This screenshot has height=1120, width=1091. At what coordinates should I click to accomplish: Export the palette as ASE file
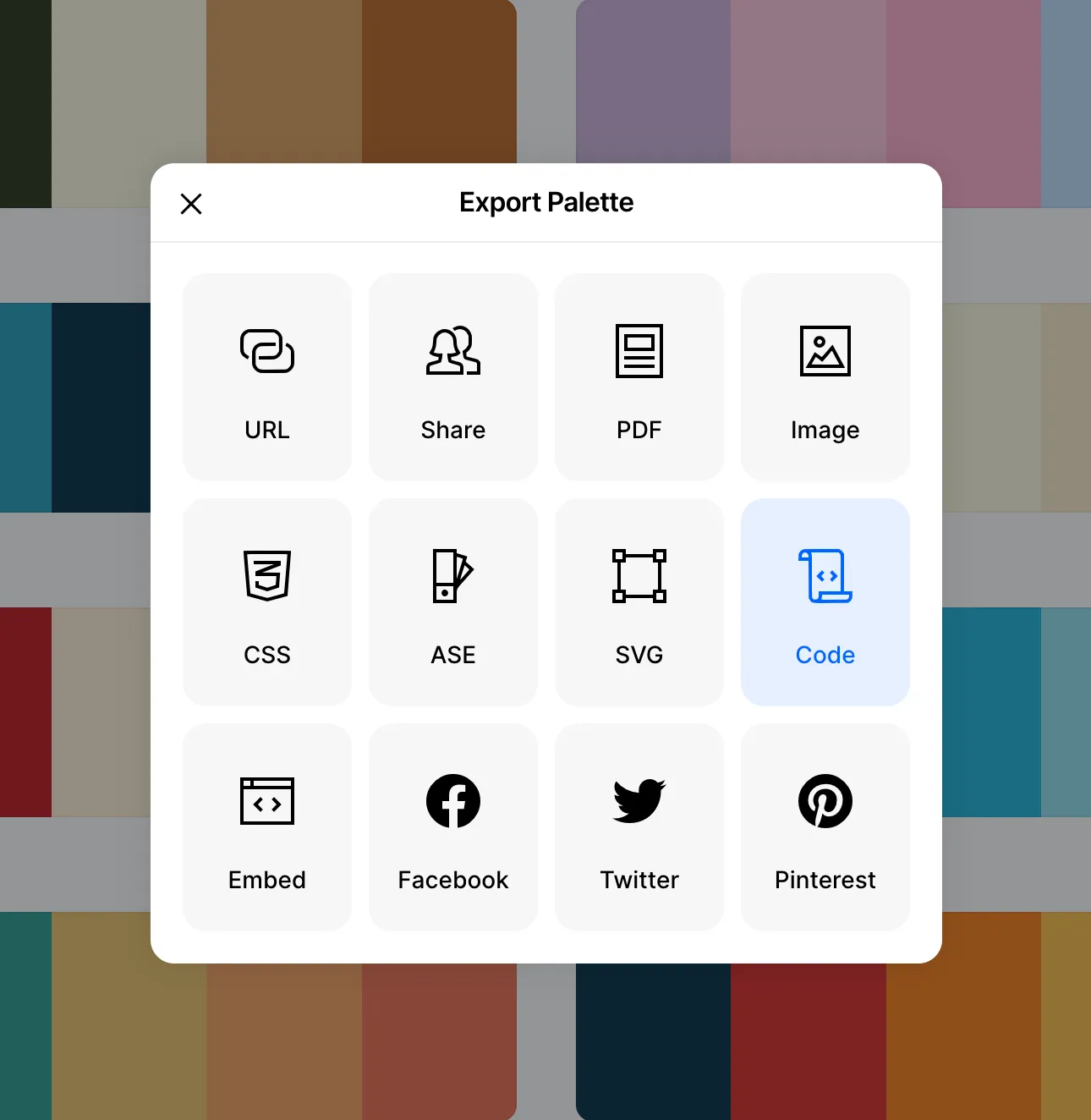pyautogui.click(x=452, y=601)
